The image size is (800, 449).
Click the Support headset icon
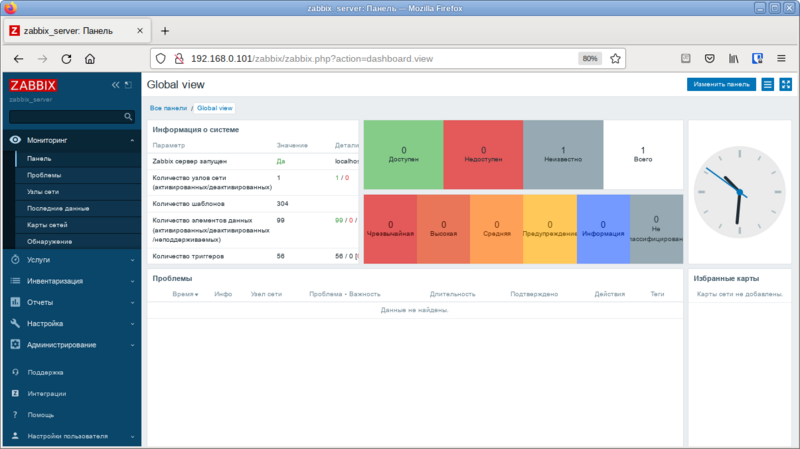[15, 372]
